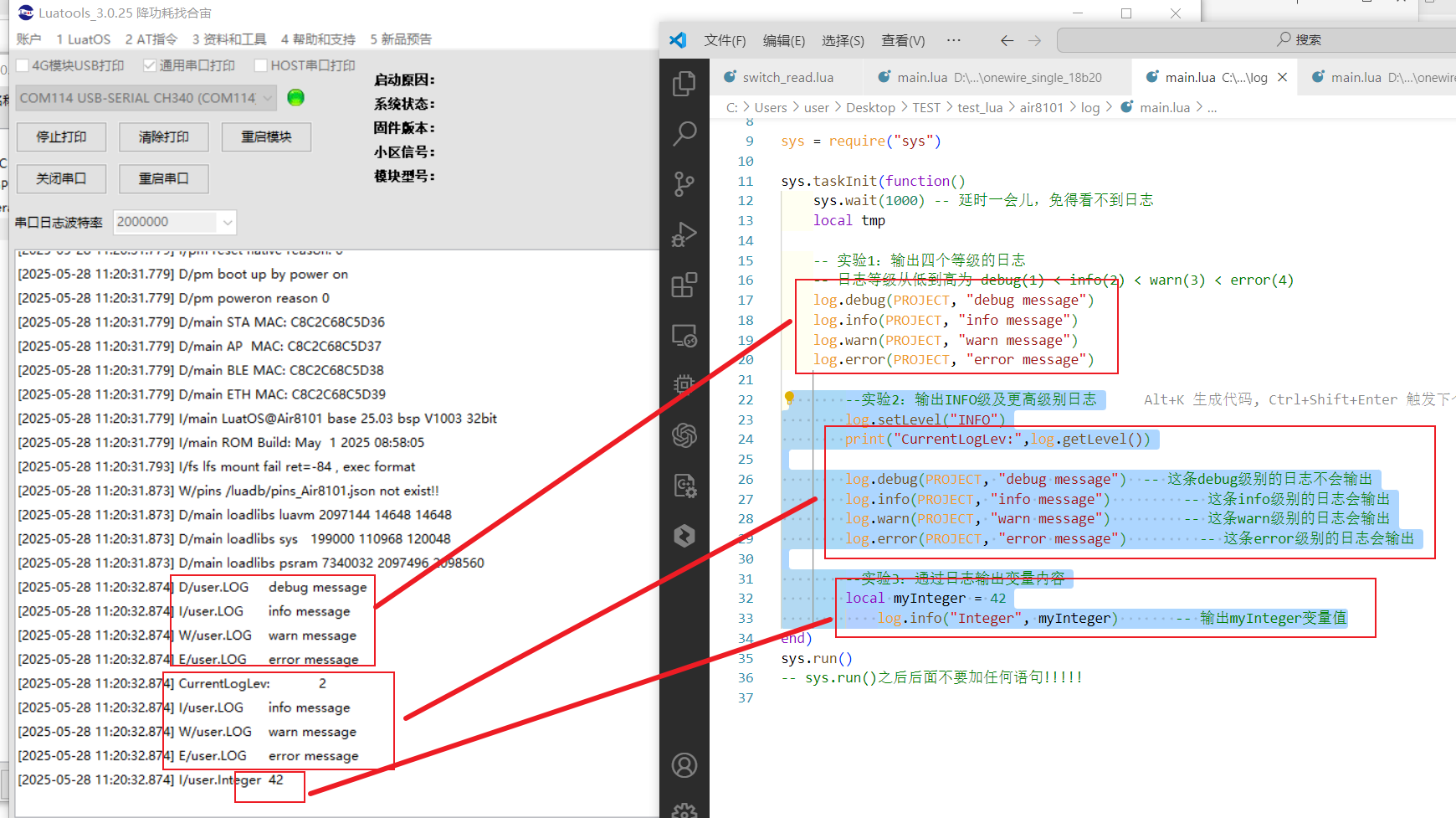The width and height of the screenshot is (1456, 818).
Task: Open Luatools 账户 menu
Action: pos(28,39)
